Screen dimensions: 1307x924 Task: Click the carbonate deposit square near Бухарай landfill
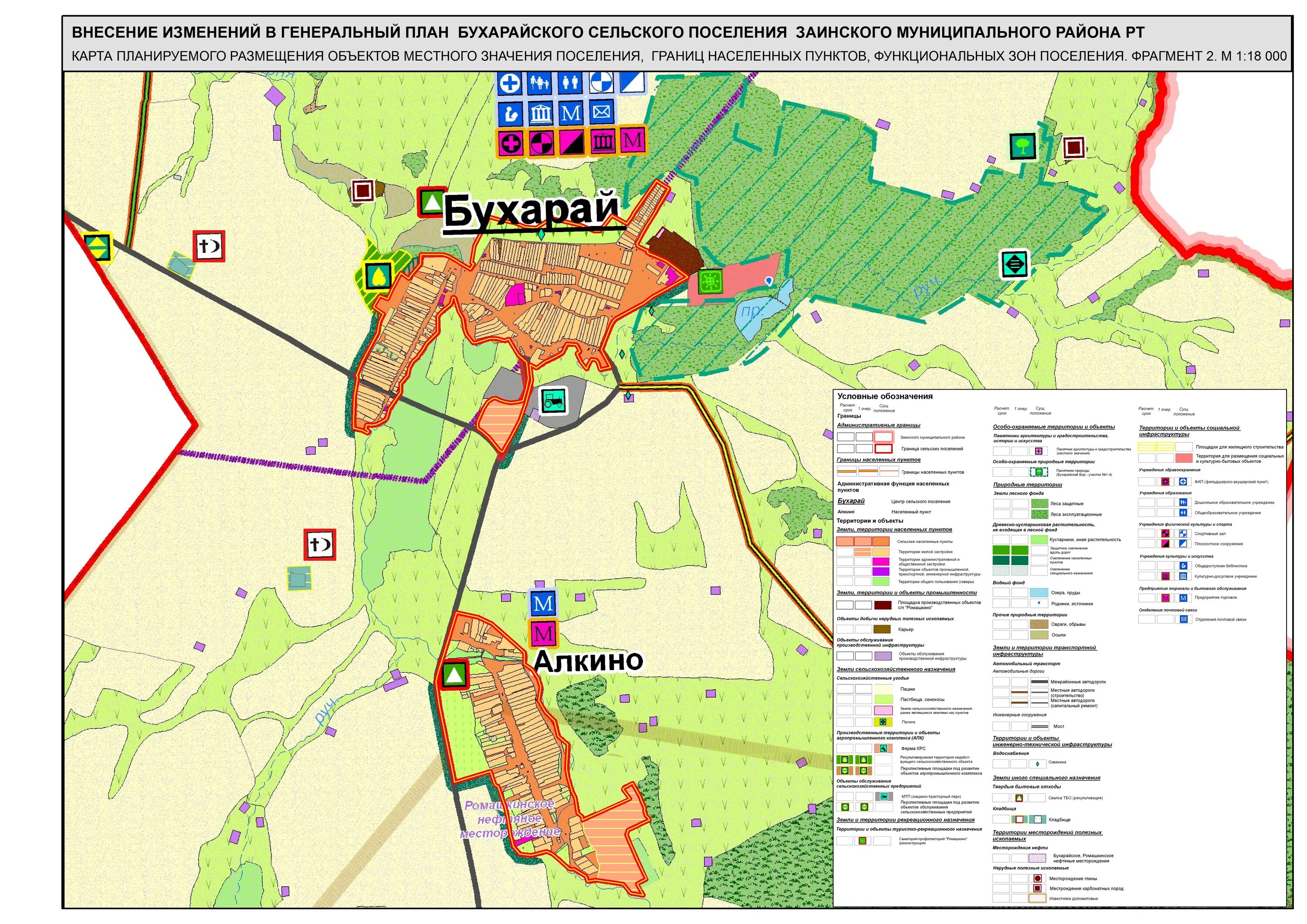pyautogui.click(x=362, y=191)
